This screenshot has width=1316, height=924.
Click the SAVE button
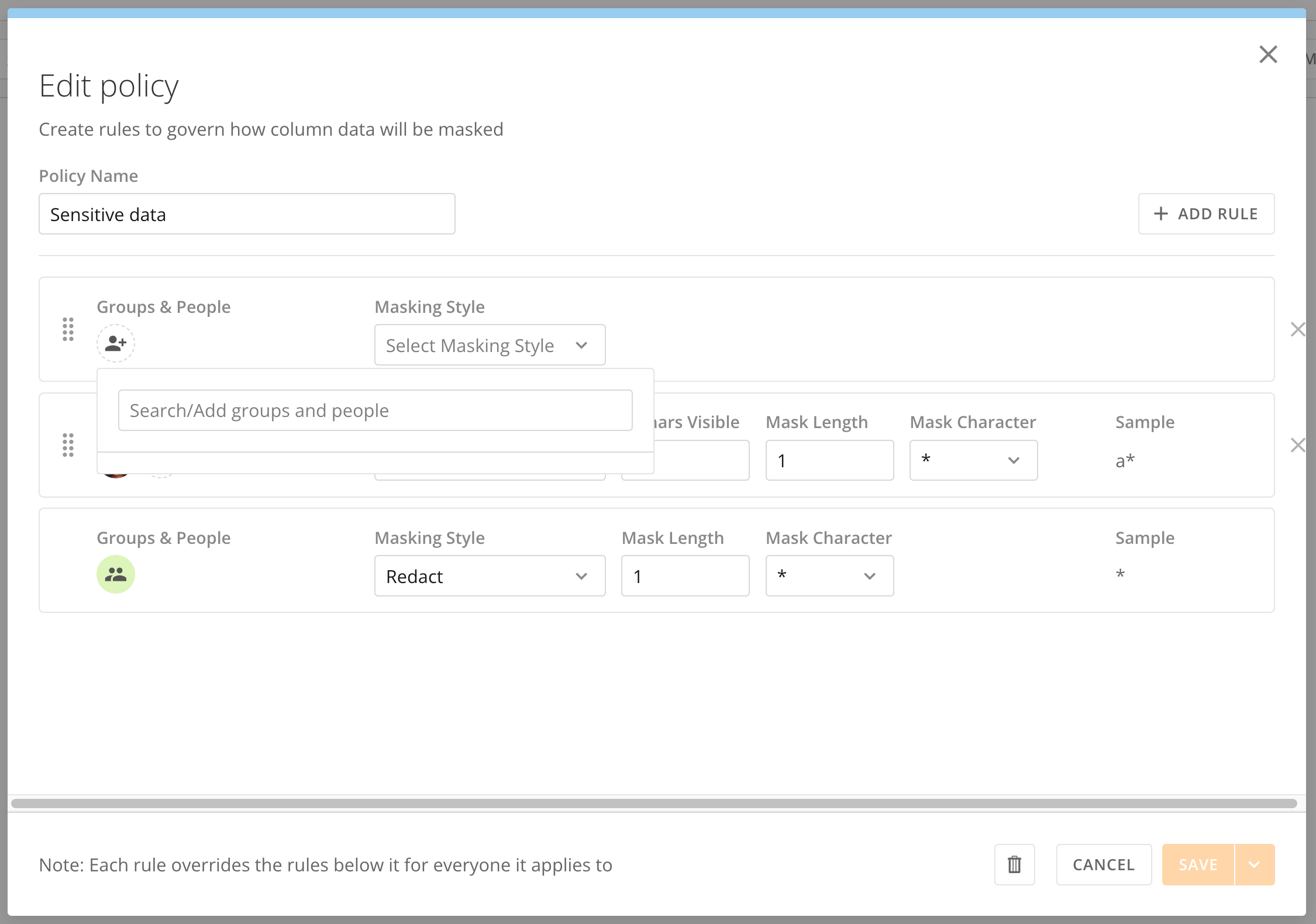click(x=1198, y=864)
